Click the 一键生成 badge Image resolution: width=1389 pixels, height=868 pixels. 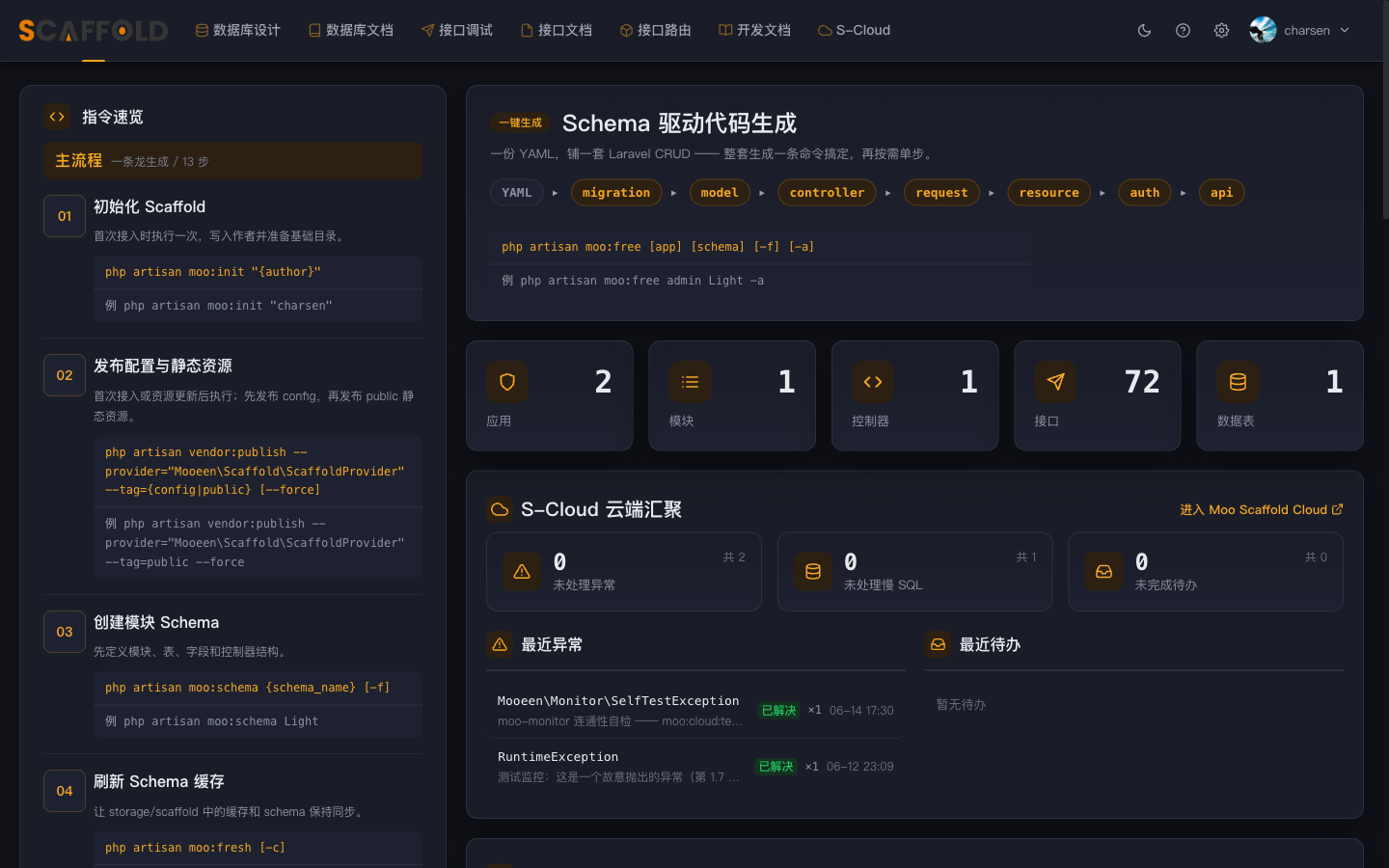click(520, 122)
